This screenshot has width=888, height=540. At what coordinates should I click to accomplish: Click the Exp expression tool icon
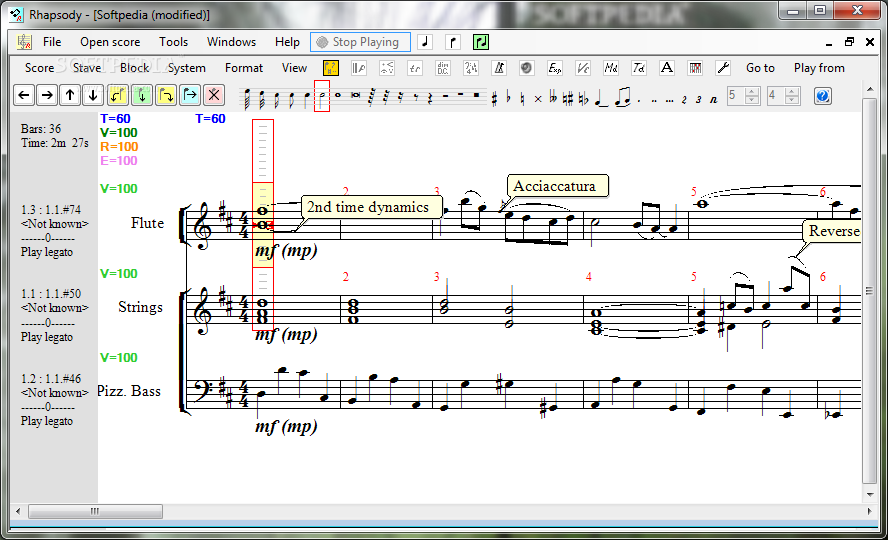(x=554, y=68)
